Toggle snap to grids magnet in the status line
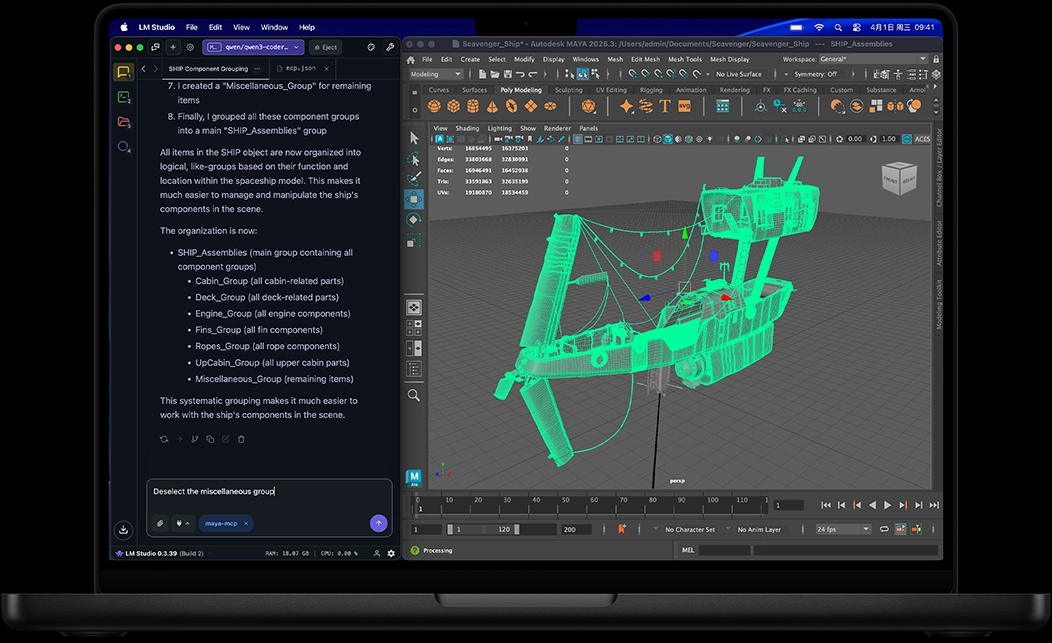Viewport: 1052px width, 643px height. (x=633, y=73)
